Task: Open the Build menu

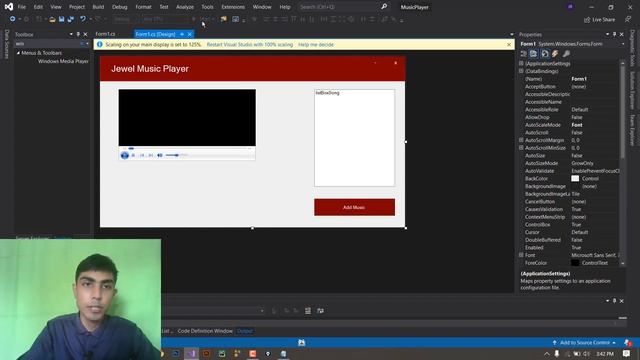Action: tap(98, 7)
